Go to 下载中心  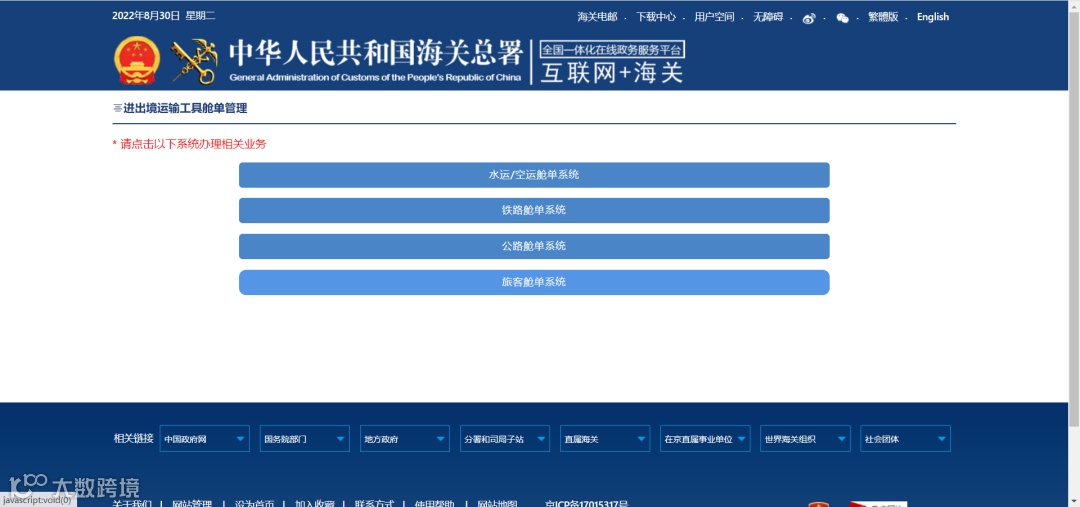[656, 17]
